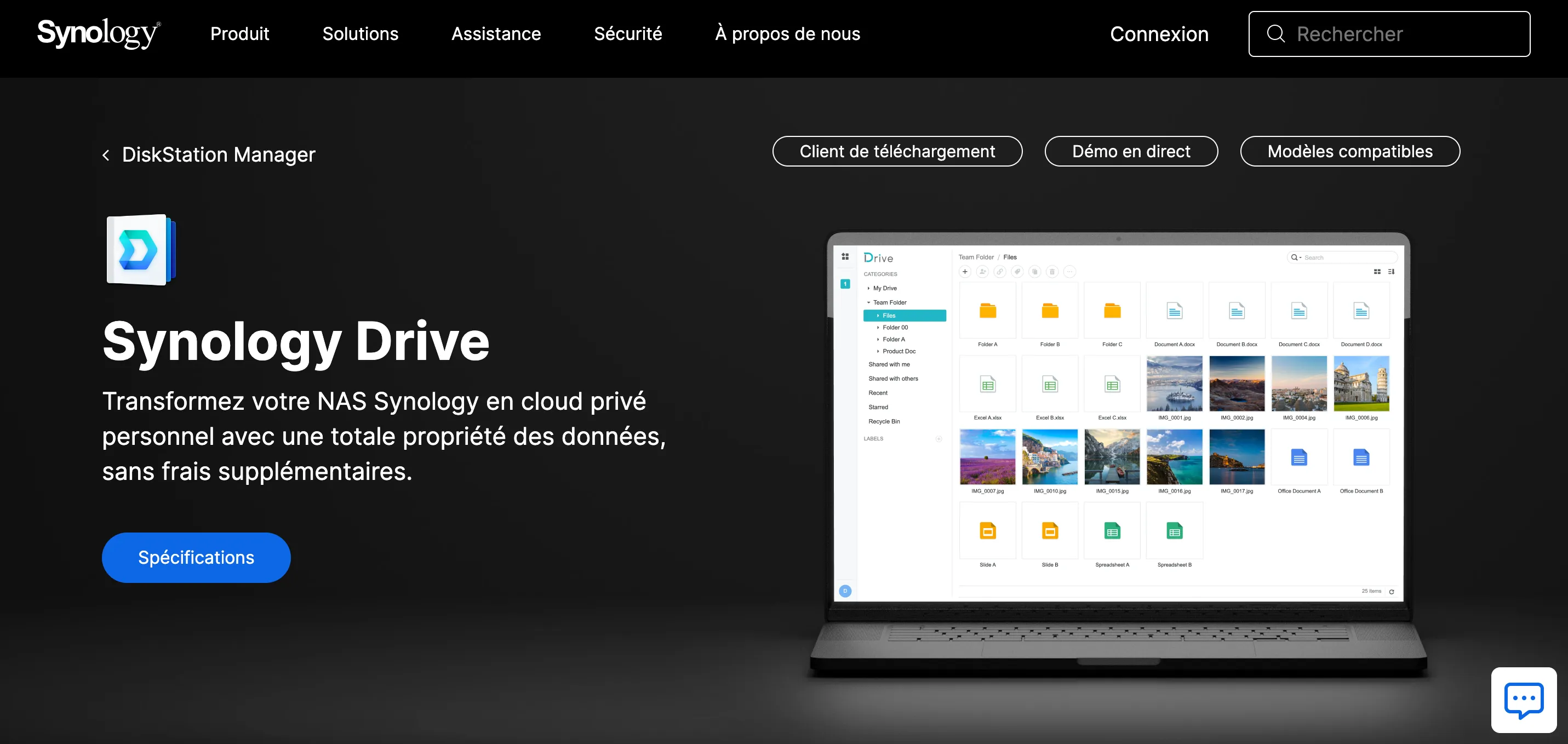This screenshot has height=744, width=1568.
Task: Open the Solutions menu
Action: coord(360,33)
